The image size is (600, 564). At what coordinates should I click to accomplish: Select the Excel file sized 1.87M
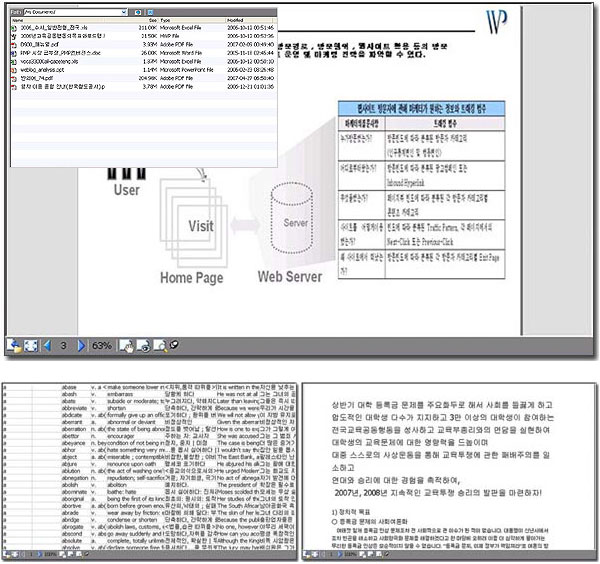pos(143,61)
